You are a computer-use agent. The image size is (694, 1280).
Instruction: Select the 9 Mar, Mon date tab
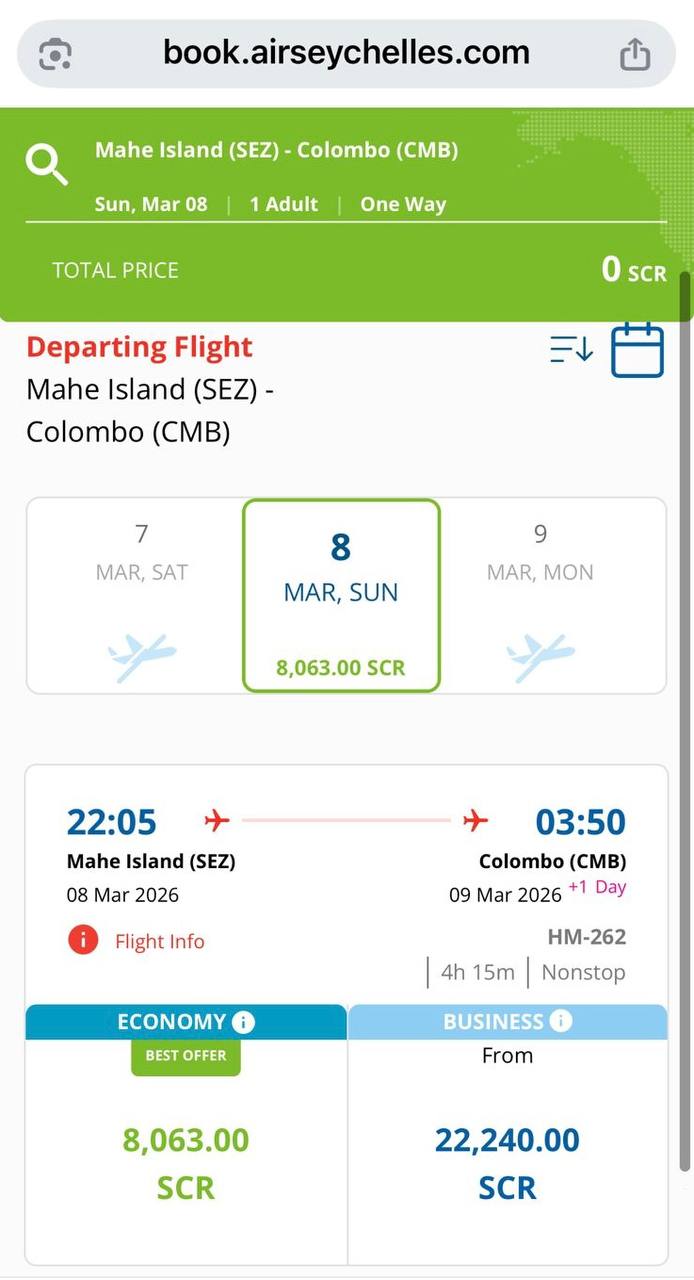point(540,594)
